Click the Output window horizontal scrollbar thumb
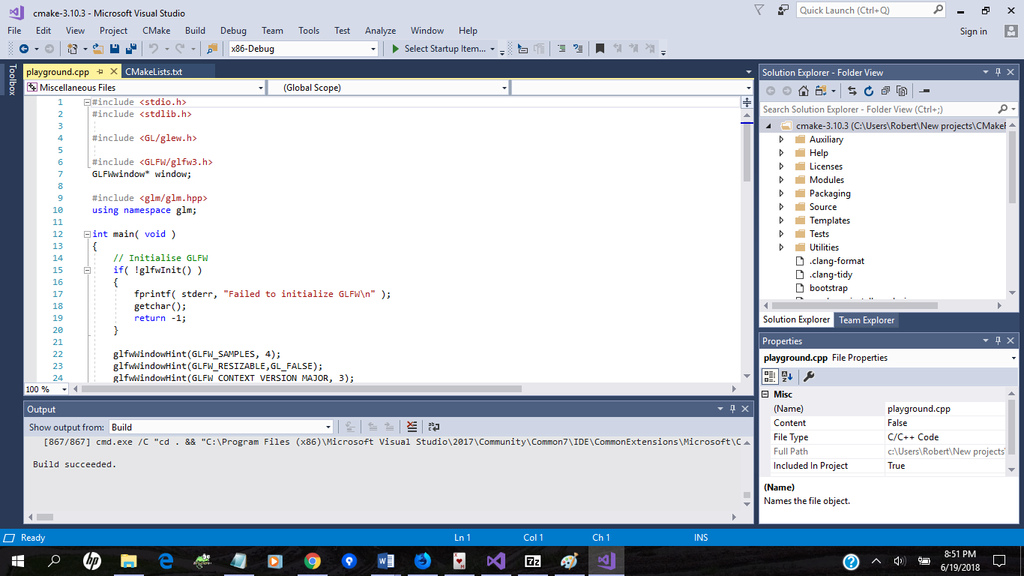This screenshot has height=576, width=1024. click(x=44, y=517)
